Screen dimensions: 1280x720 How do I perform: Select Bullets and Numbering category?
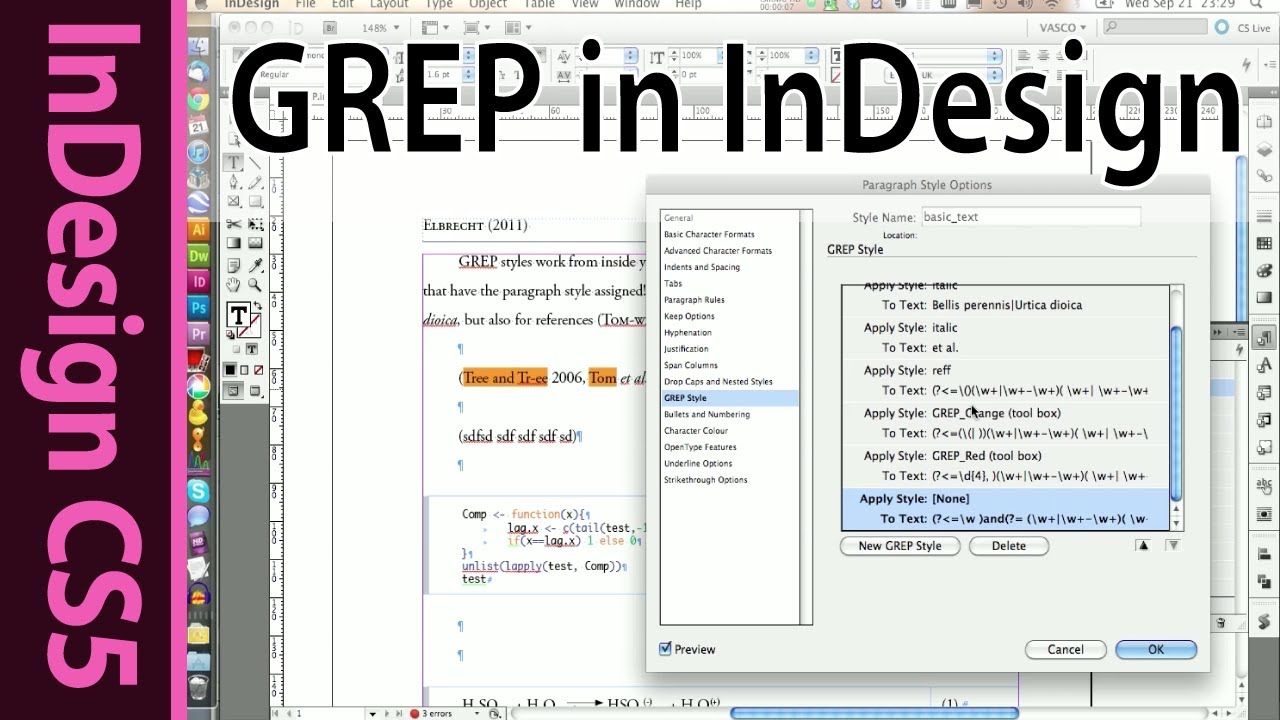point(706,414)
